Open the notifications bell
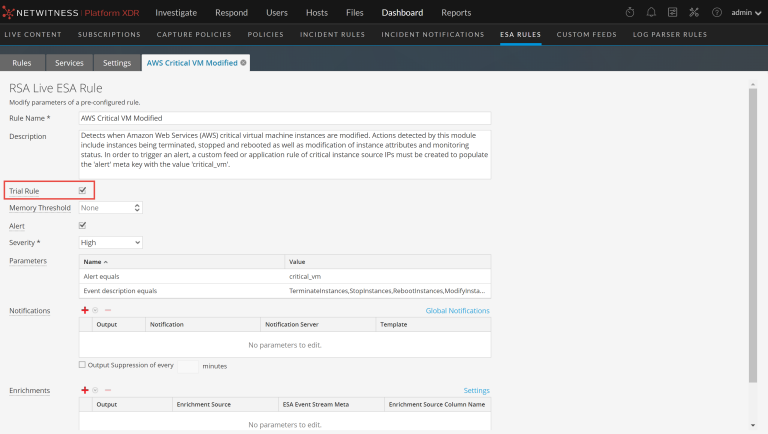The width and height of the screenshot is (768, 434). point(651,13)
